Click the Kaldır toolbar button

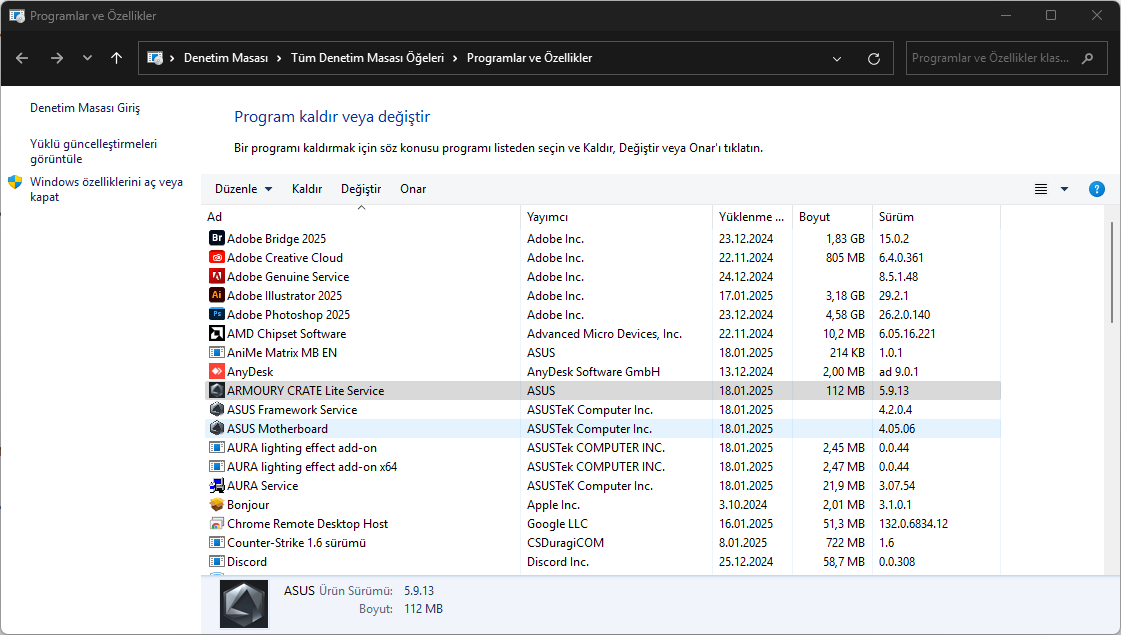[306, 189]
